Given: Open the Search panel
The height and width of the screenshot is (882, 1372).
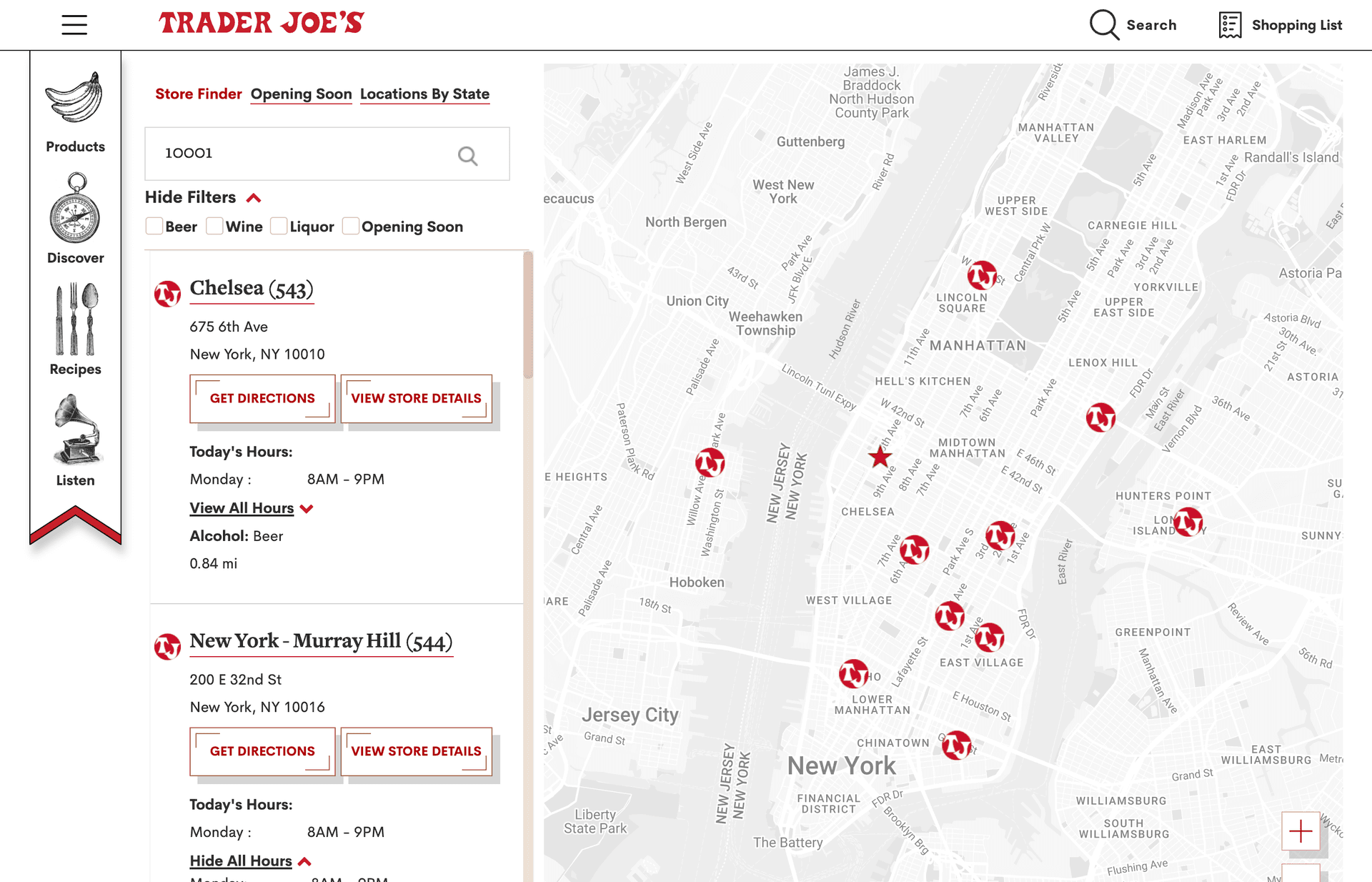Looking at the screenshot, I should pyautogui.click(x=1133, y=24).
